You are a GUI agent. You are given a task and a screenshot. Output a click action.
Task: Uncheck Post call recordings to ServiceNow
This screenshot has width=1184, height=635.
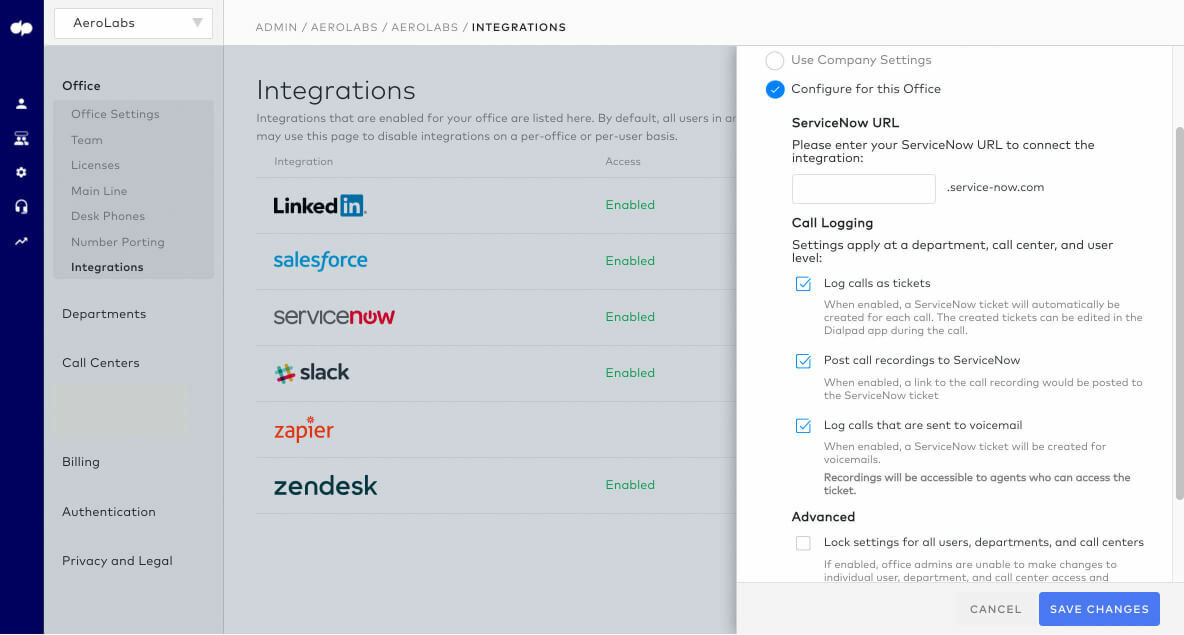tap(803, 361)
